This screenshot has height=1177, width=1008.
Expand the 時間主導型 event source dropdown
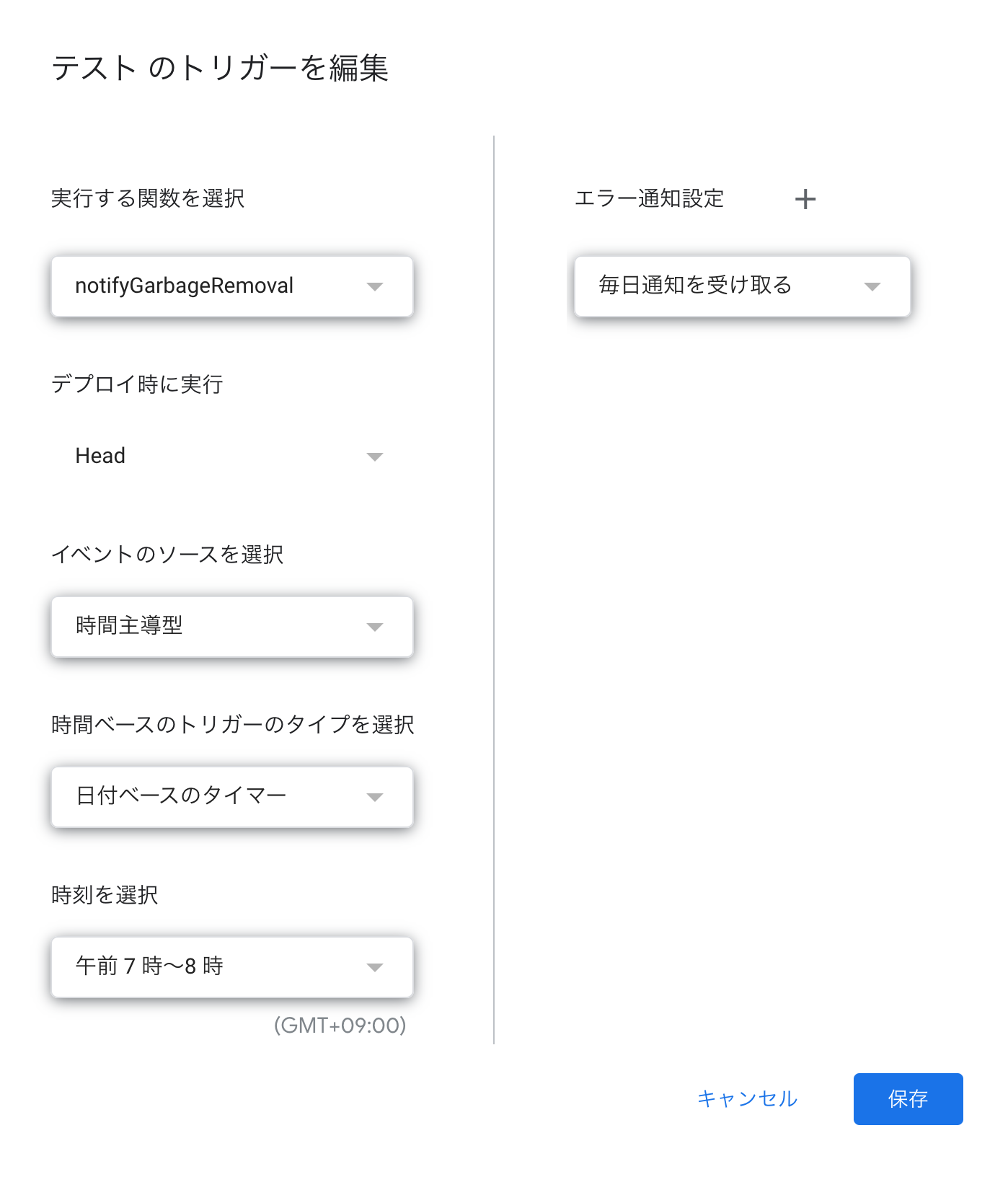[216, 627]
